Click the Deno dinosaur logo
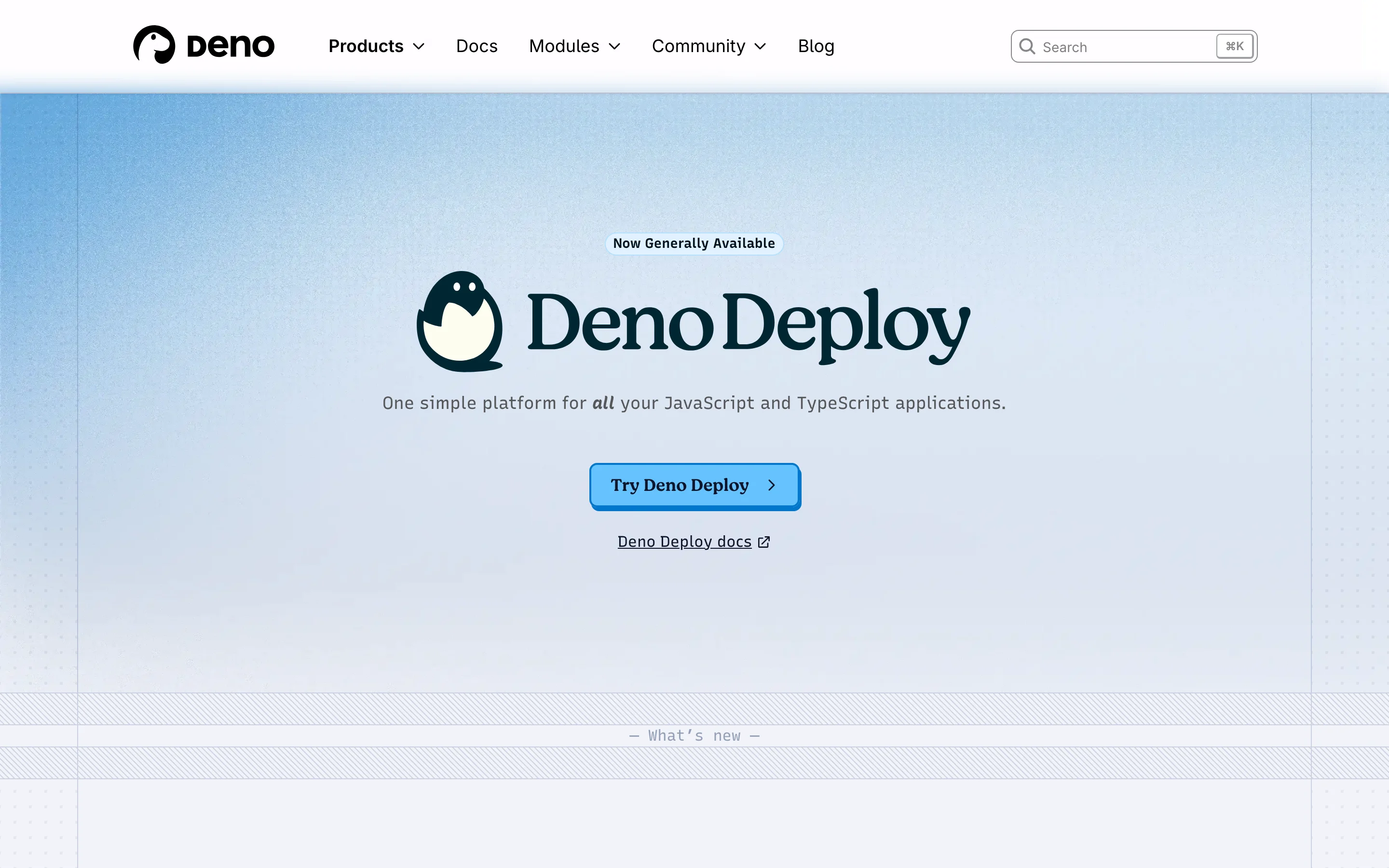This screenshot has width=1389, height=868. 155,44
